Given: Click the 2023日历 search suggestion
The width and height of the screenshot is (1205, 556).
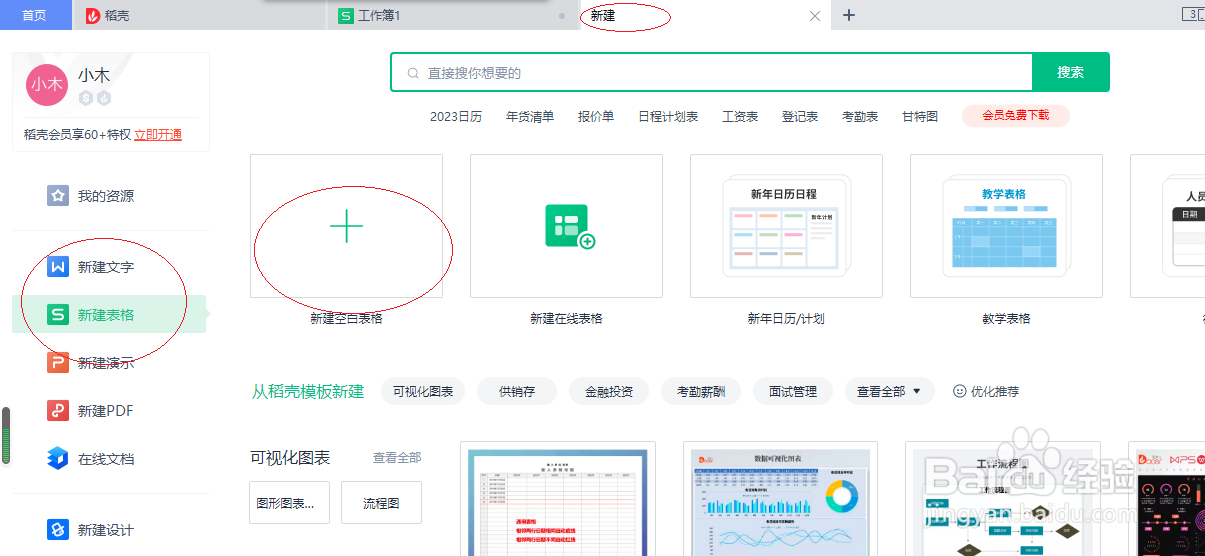Looking at the screenshot, I should tap(456, 116).
